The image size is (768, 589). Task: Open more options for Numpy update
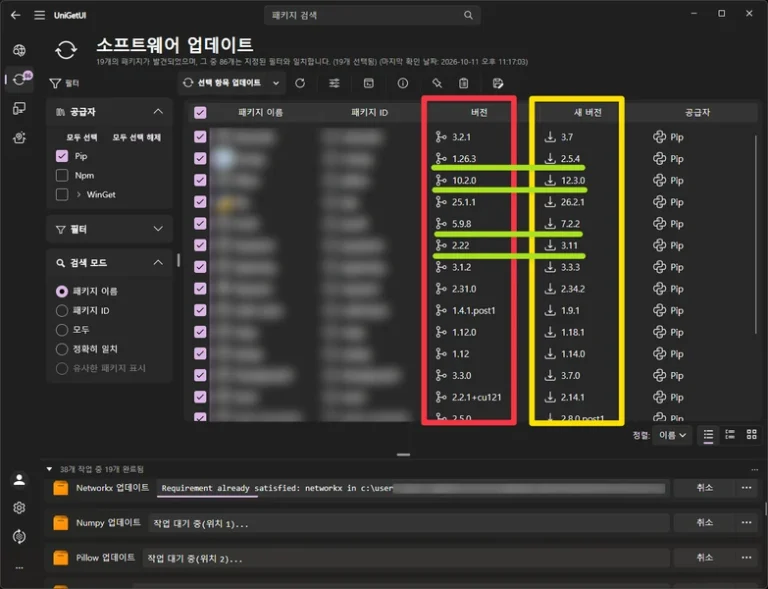[746, 522]
